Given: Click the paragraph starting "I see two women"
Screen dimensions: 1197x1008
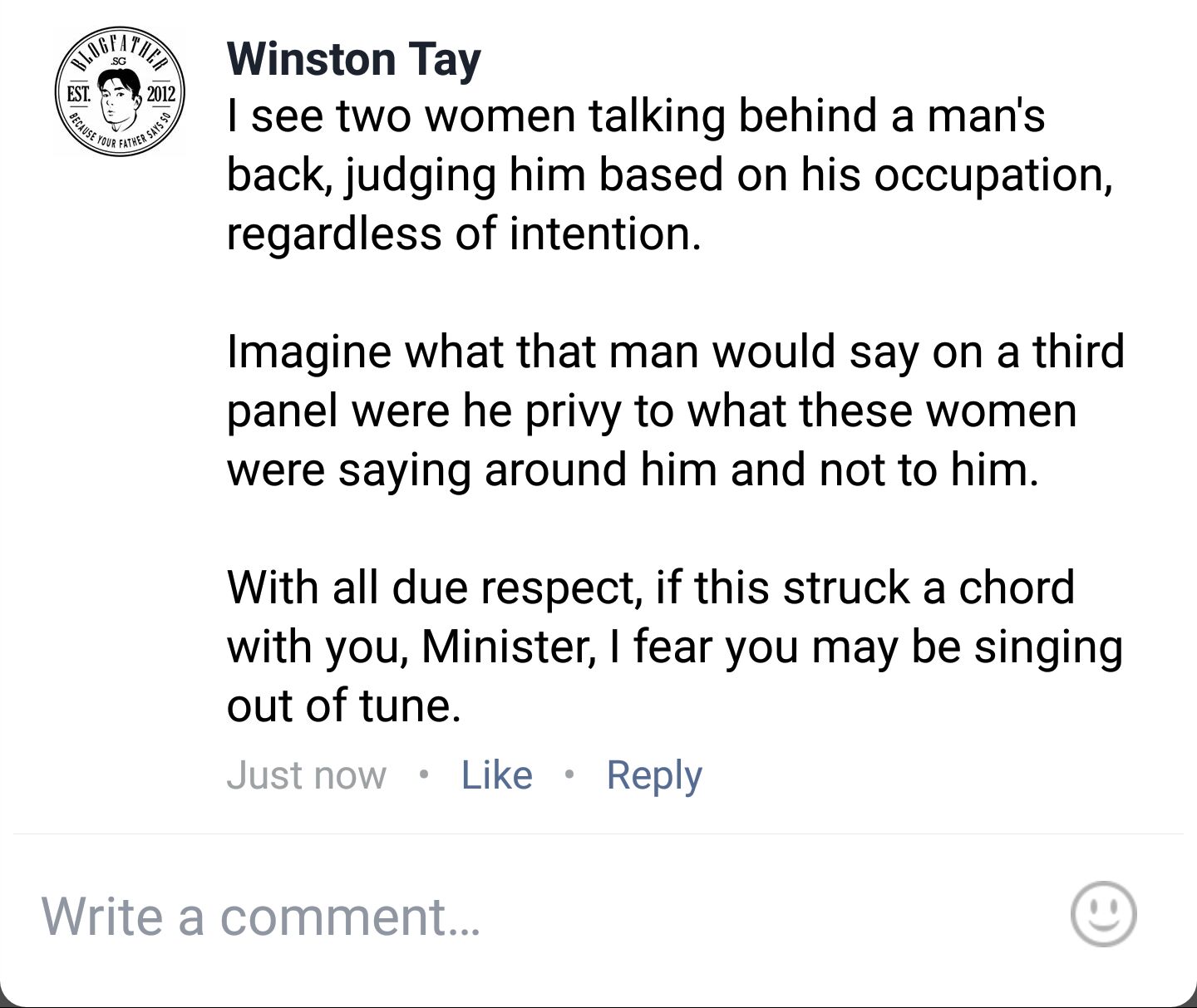Looking at the screenshot, I should click(669, 174).
